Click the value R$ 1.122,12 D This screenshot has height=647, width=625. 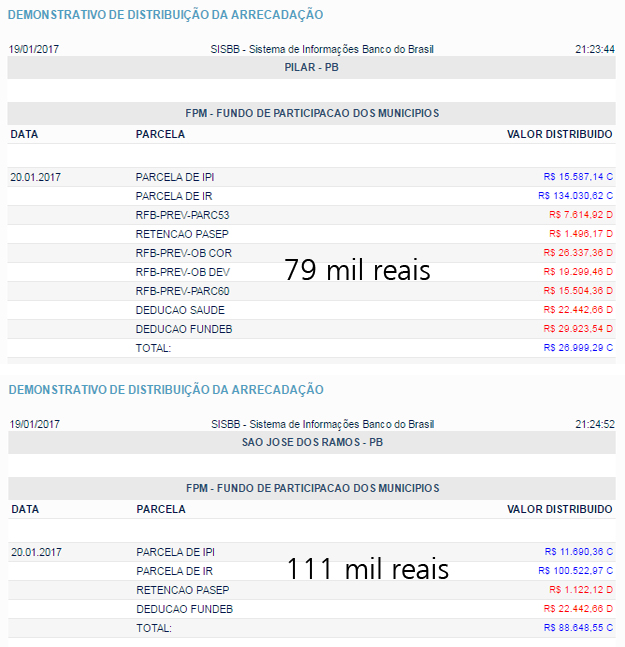[x=581, y=590]
